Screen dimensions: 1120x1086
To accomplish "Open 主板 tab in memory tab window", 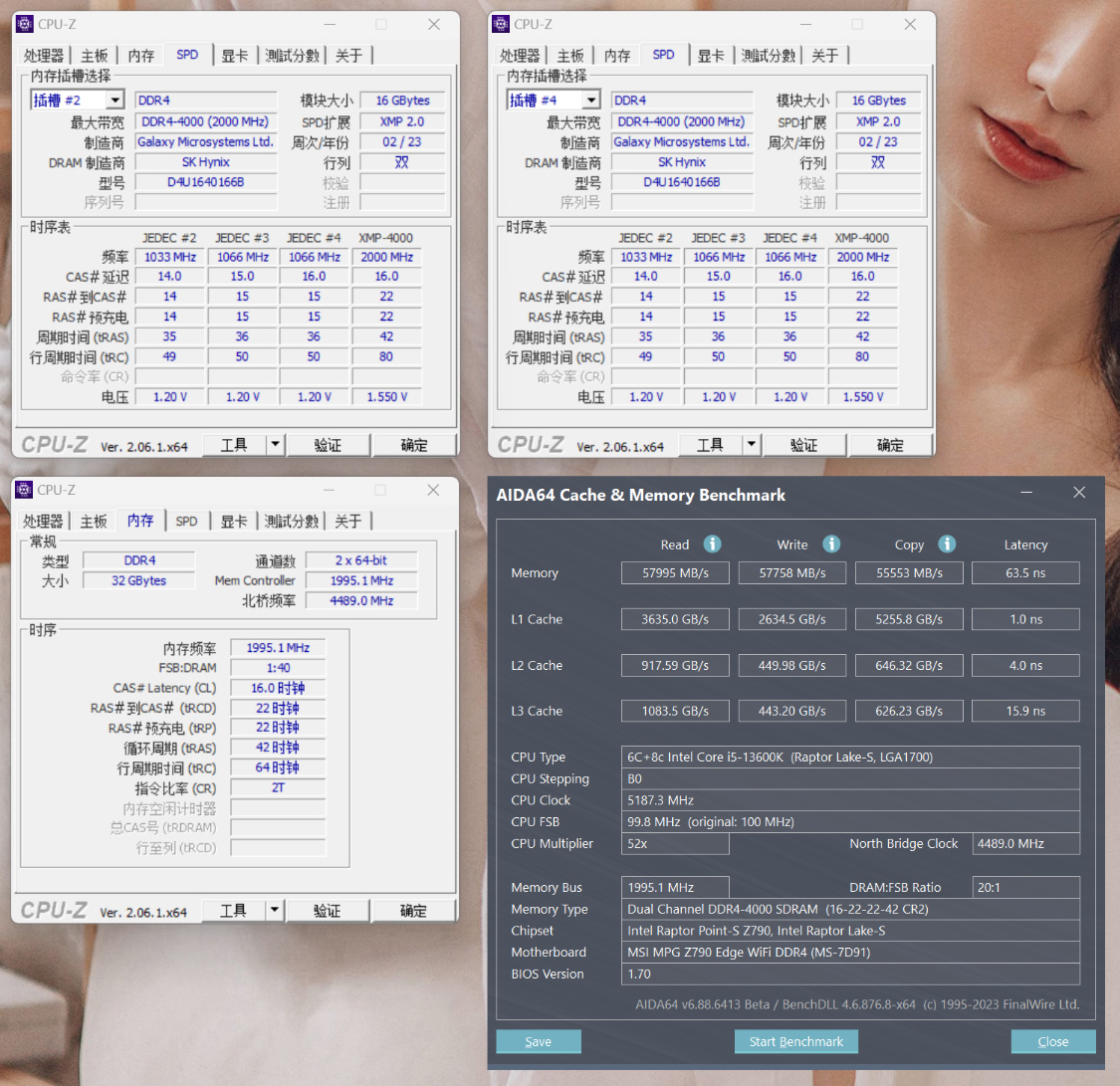I will 94,522.
